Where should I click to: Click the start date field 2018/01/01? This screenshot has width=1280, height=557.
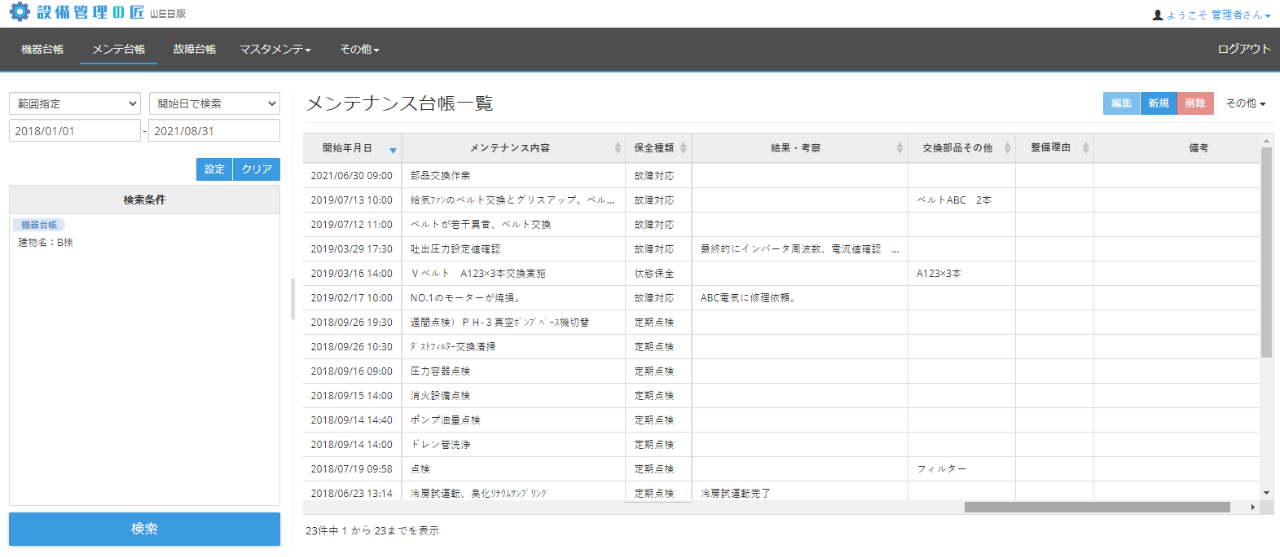pos(75,131)
